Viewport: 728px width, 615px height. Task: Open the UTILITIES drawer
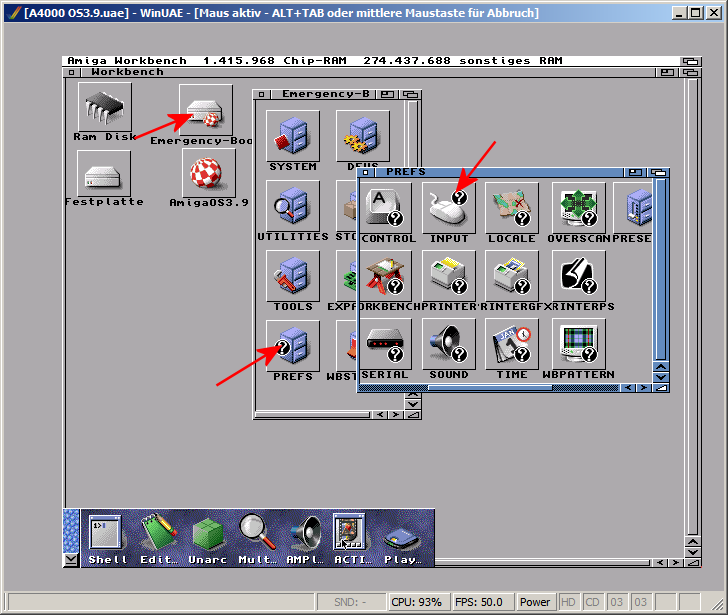pos(292,206)
